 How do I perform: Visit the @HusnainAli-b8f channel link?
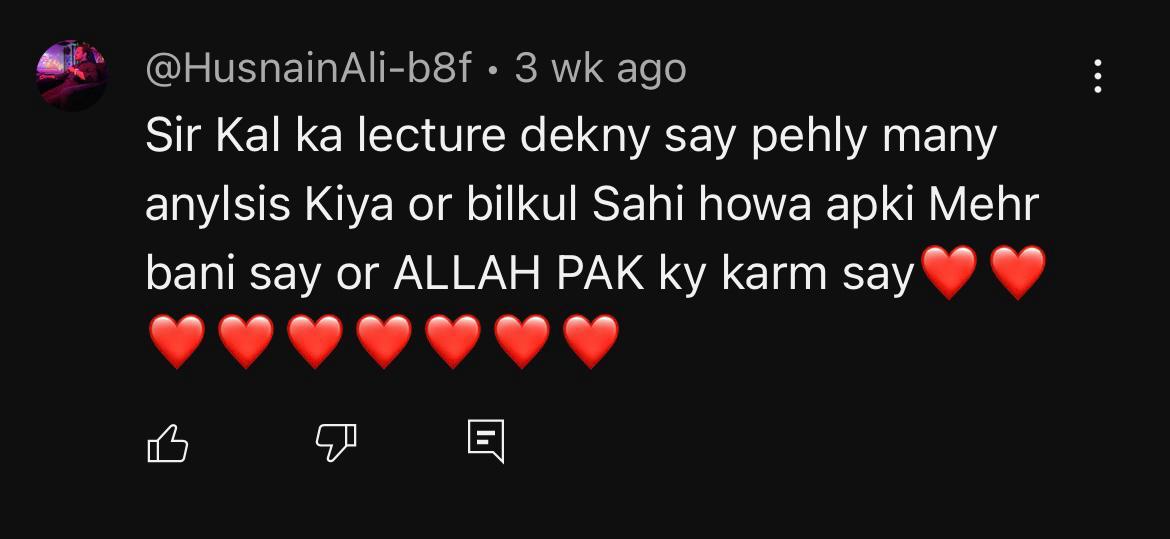point(309,69)
